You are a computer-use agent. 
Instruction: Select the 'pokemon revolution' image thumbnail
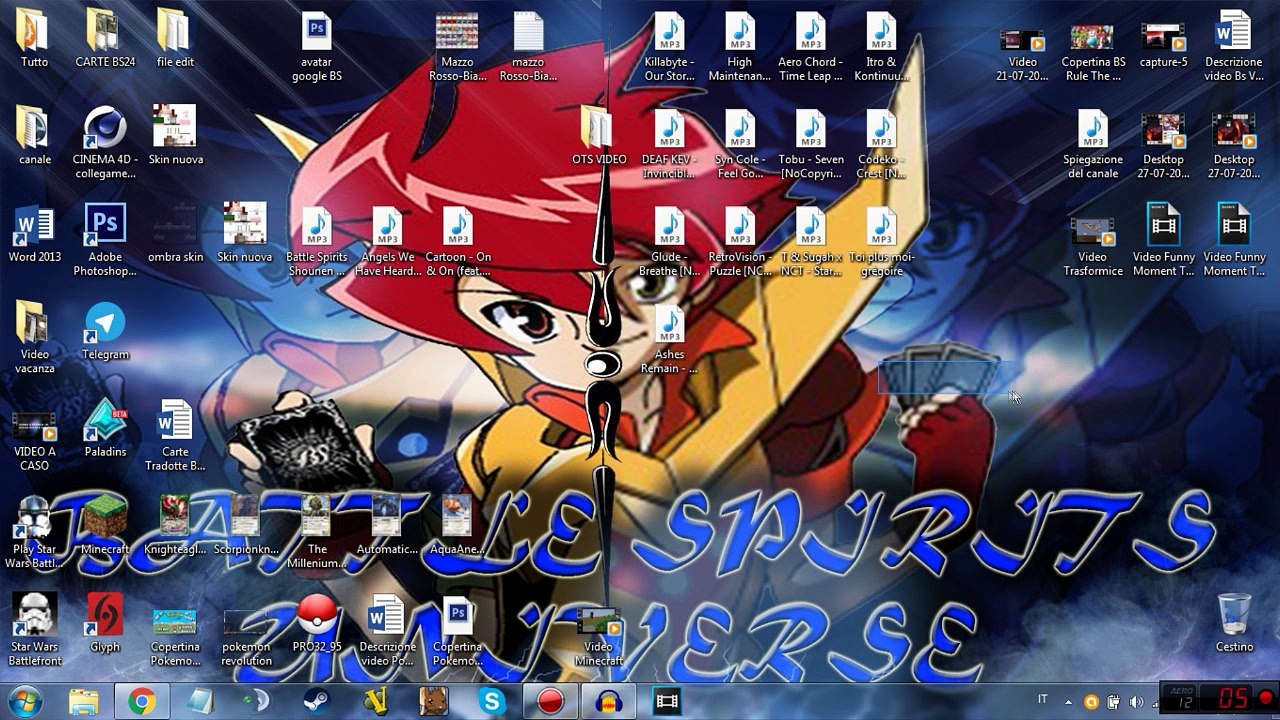(245, 624)
